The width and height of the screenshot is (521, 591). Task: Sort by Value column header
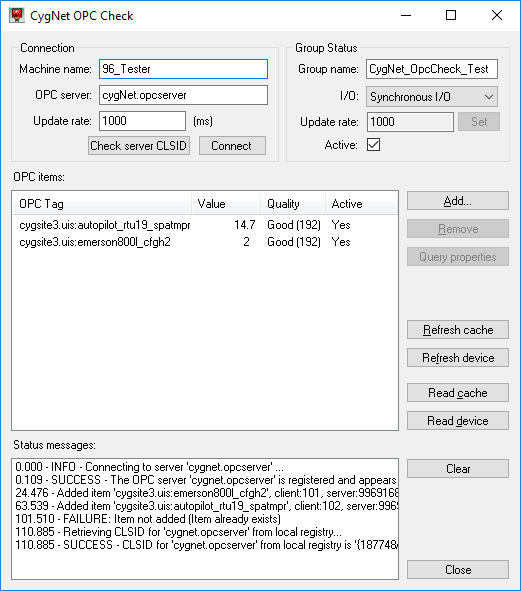coord(226,204)
